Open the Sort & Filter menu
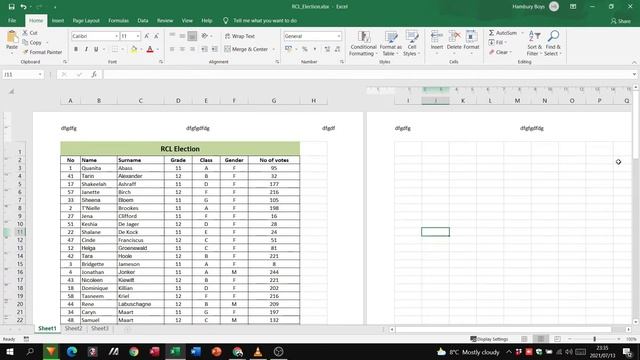This screenshot has width=640, height=360. 534,43
